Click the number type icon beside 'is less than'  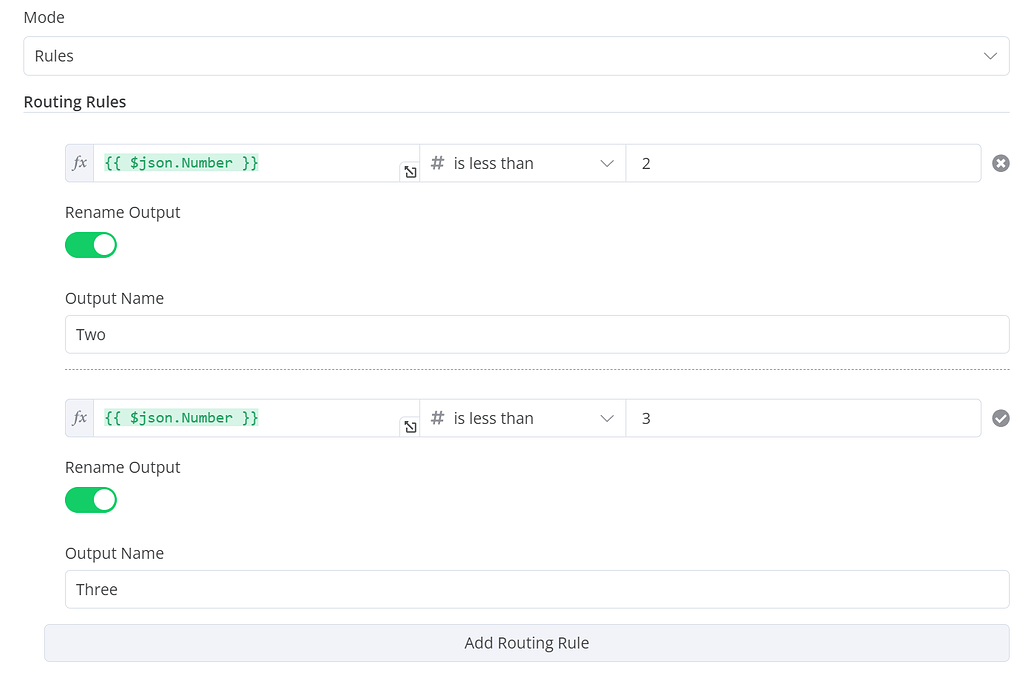437,162
